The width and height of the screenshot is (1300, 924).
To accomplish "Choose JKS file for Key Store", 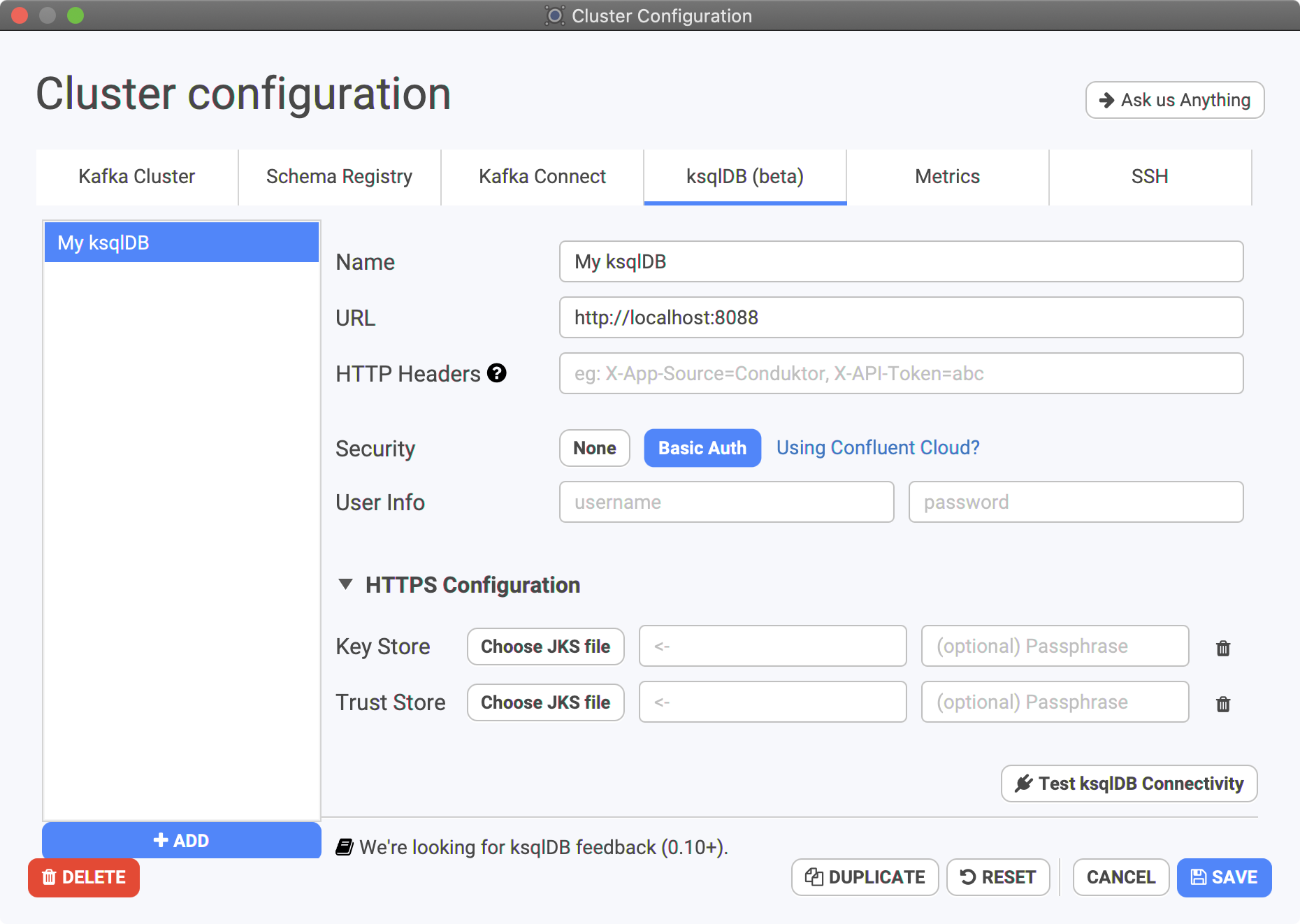I will tap(546, 647).
